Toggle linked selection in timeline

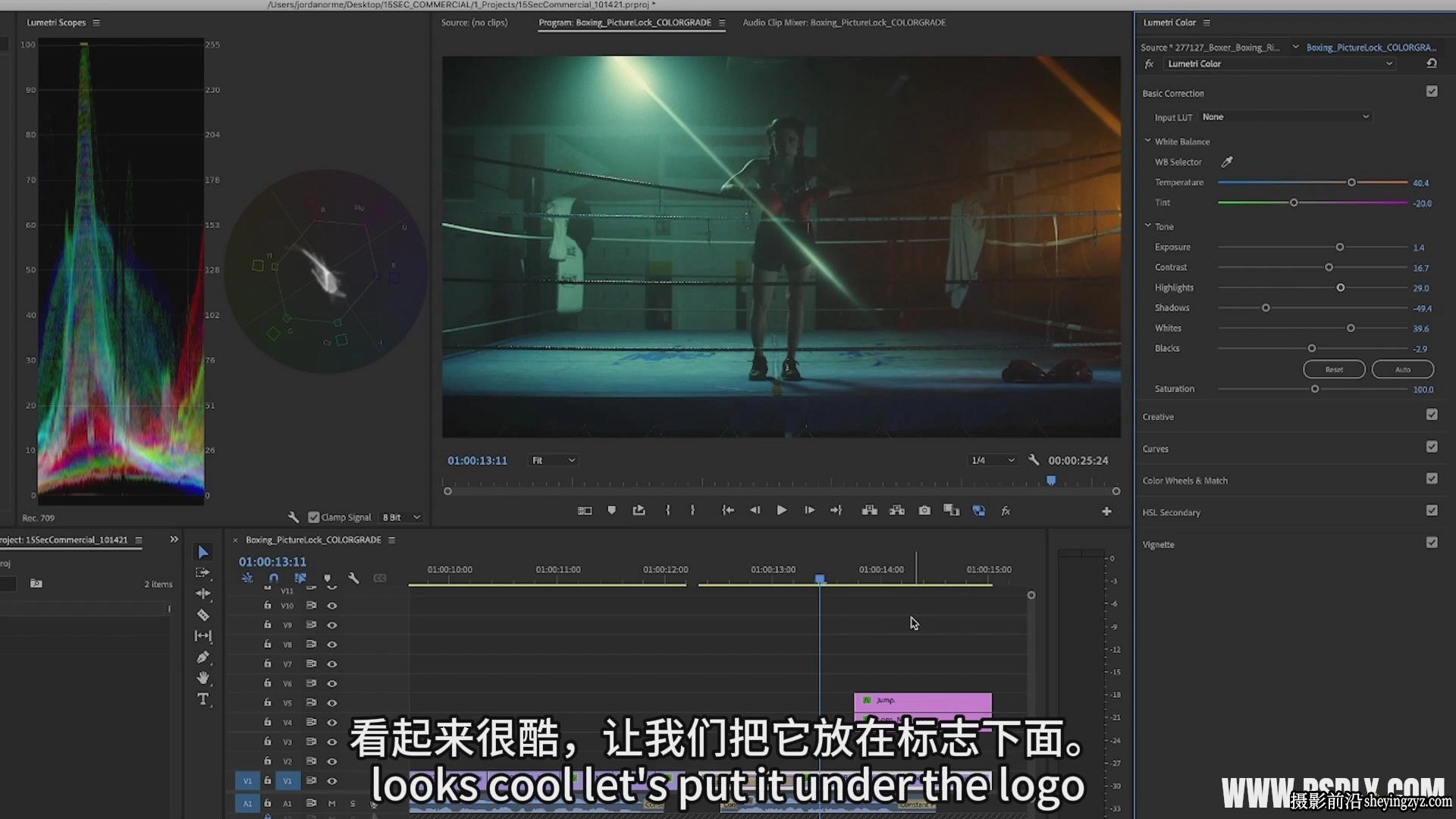pyautogui.click(x=300, y=578)
